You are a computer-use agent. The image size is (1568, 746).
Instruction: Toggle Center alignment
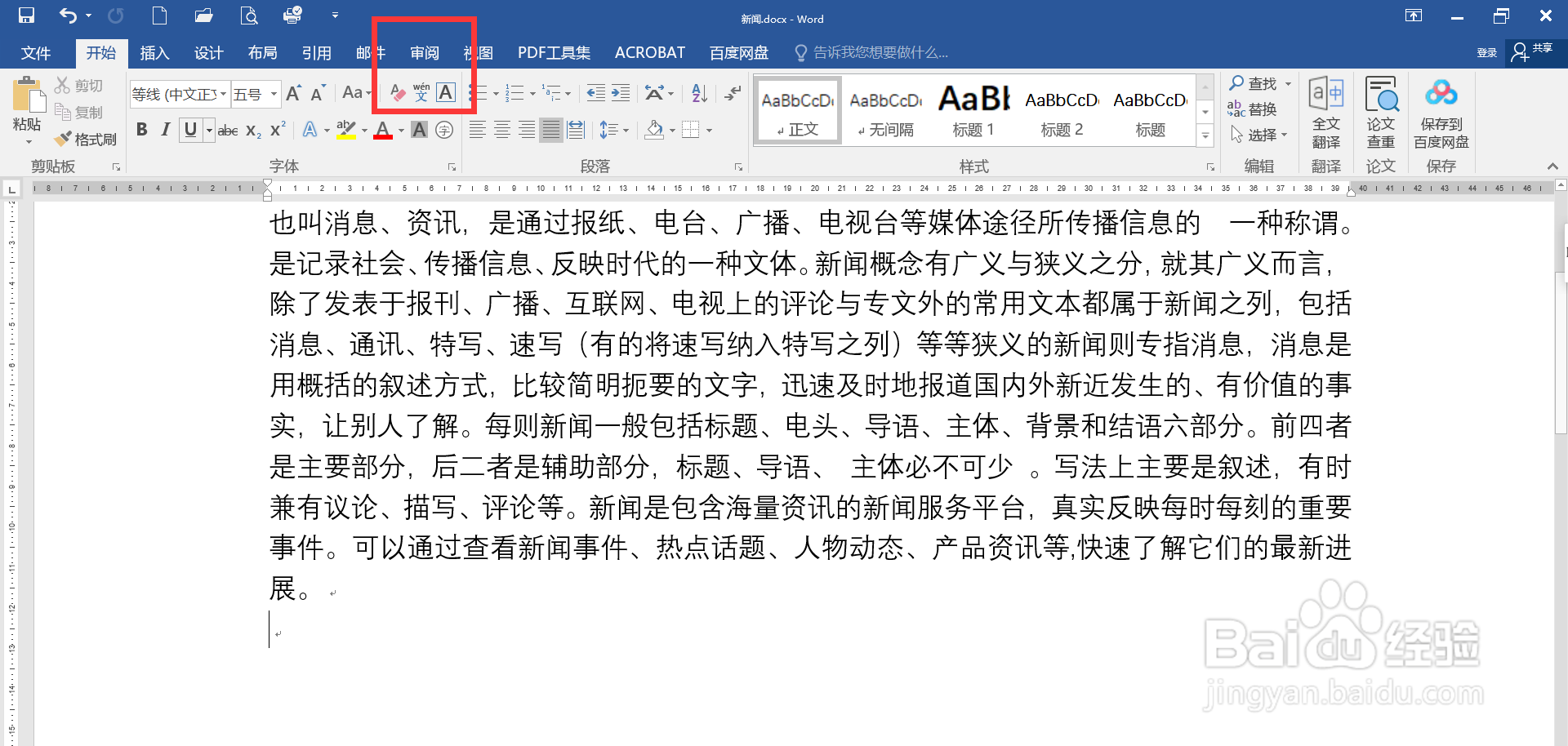[502, 130]
